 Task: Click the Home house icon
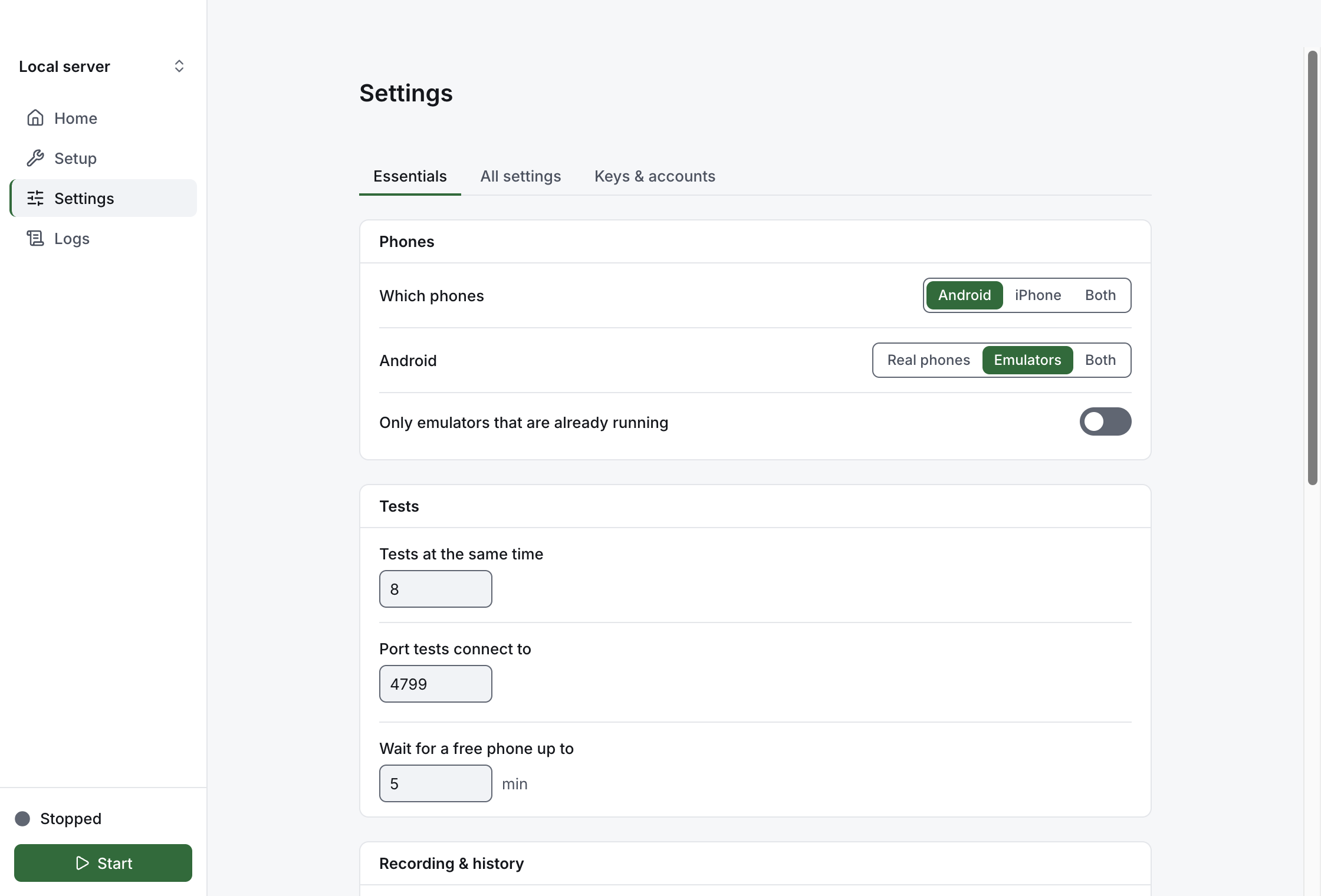pyautogui.click(x=35, y=118)
